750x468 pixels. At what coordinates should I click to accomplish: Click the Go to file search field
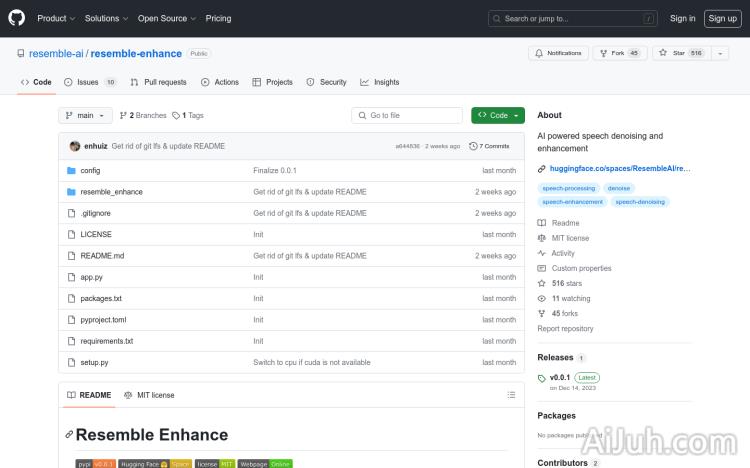pyautogui.click(x=408, y=116)
